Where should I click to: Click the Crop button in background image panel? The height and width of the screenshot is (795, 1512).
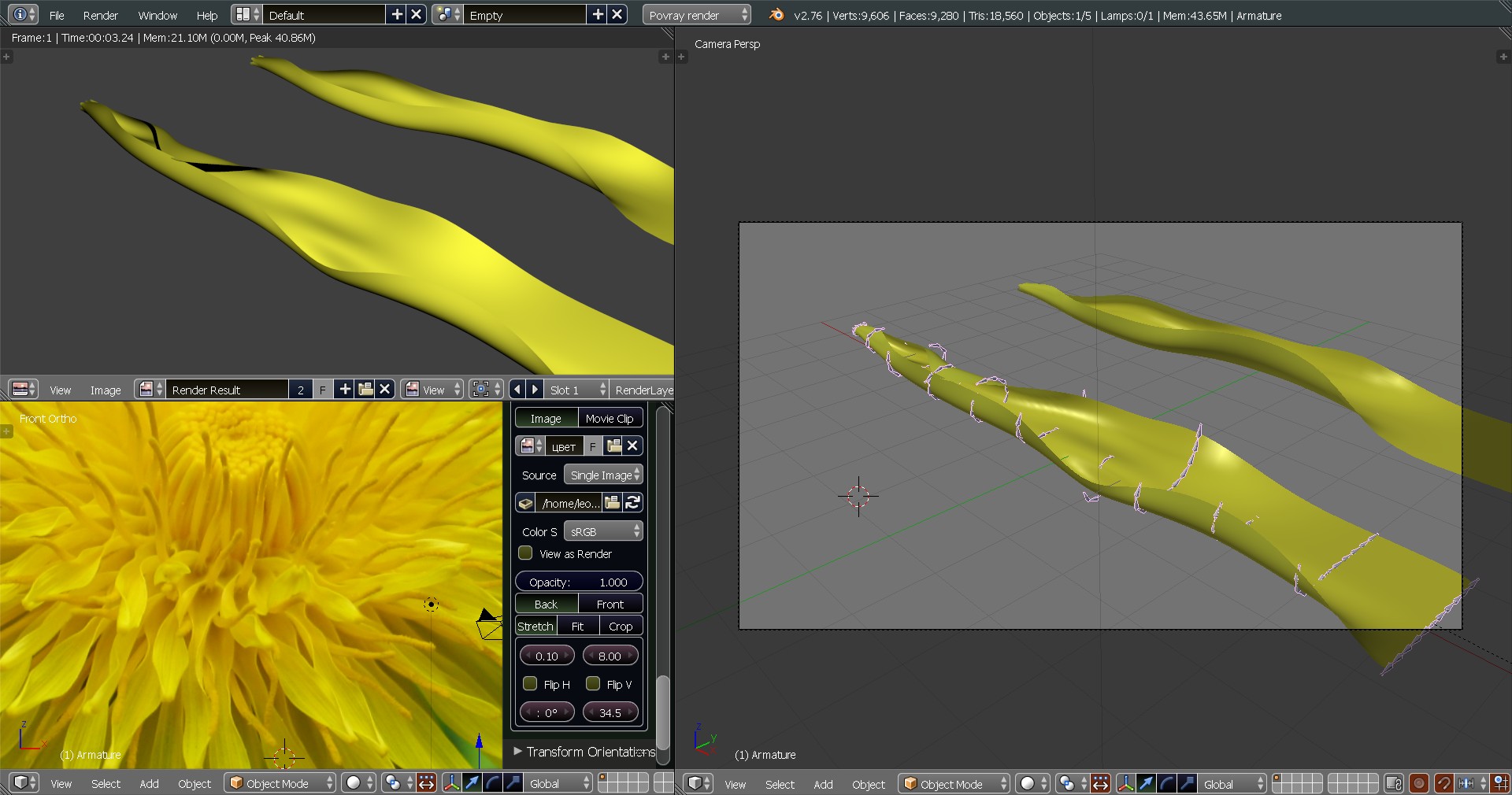(x=621, y=626)
